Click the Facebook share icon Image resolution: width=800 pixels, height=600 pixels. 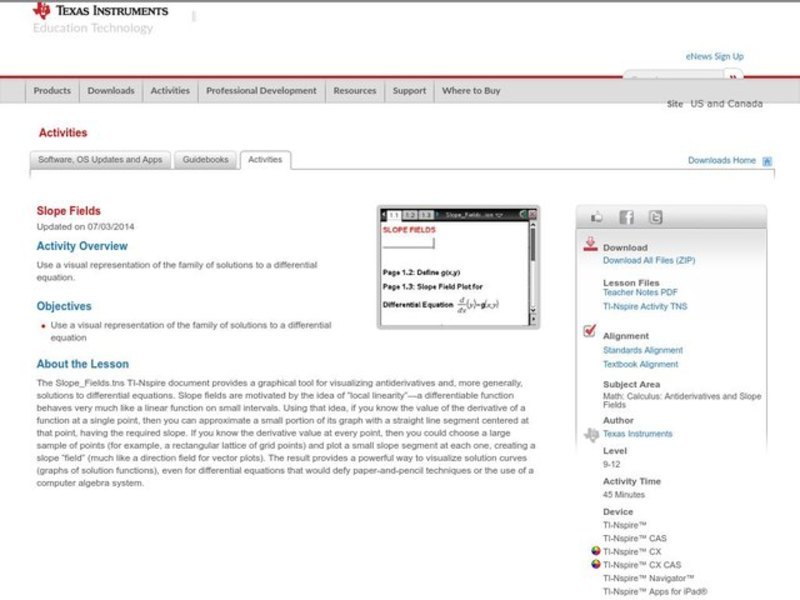click(x=626, y=217)
